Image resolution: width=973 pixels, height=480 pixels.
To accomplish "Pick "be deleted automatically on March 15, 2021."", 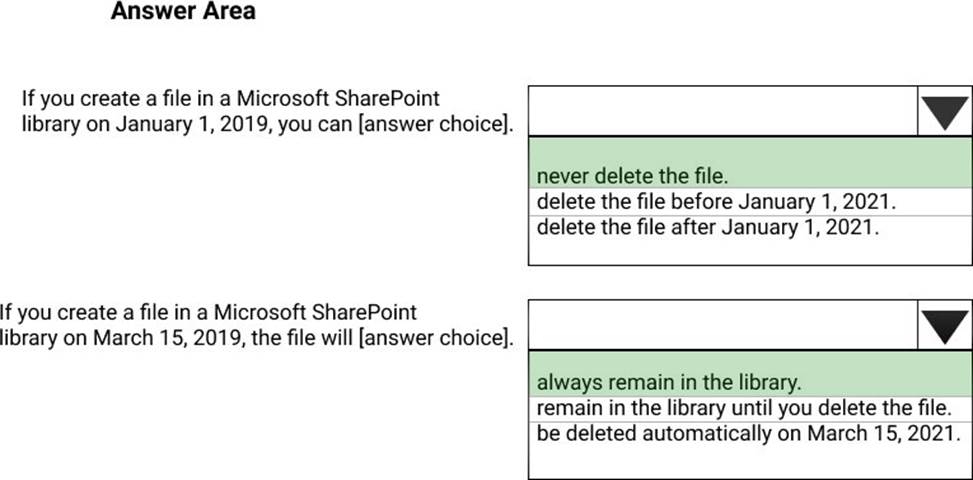I will coord(748,434).
